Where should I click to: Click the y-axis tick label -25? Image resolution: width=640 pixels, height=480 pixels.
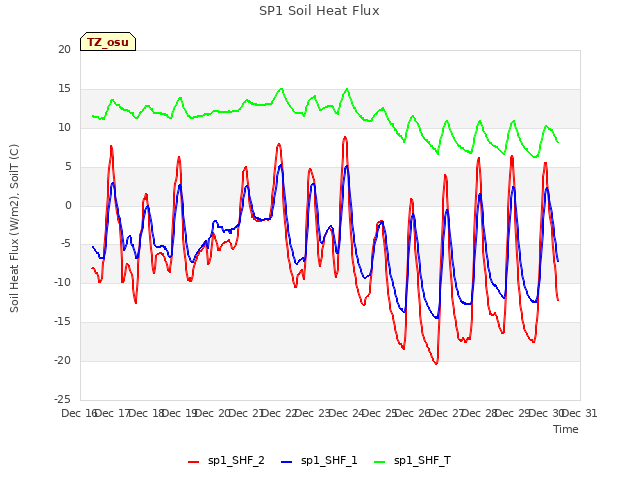point(62,399)
